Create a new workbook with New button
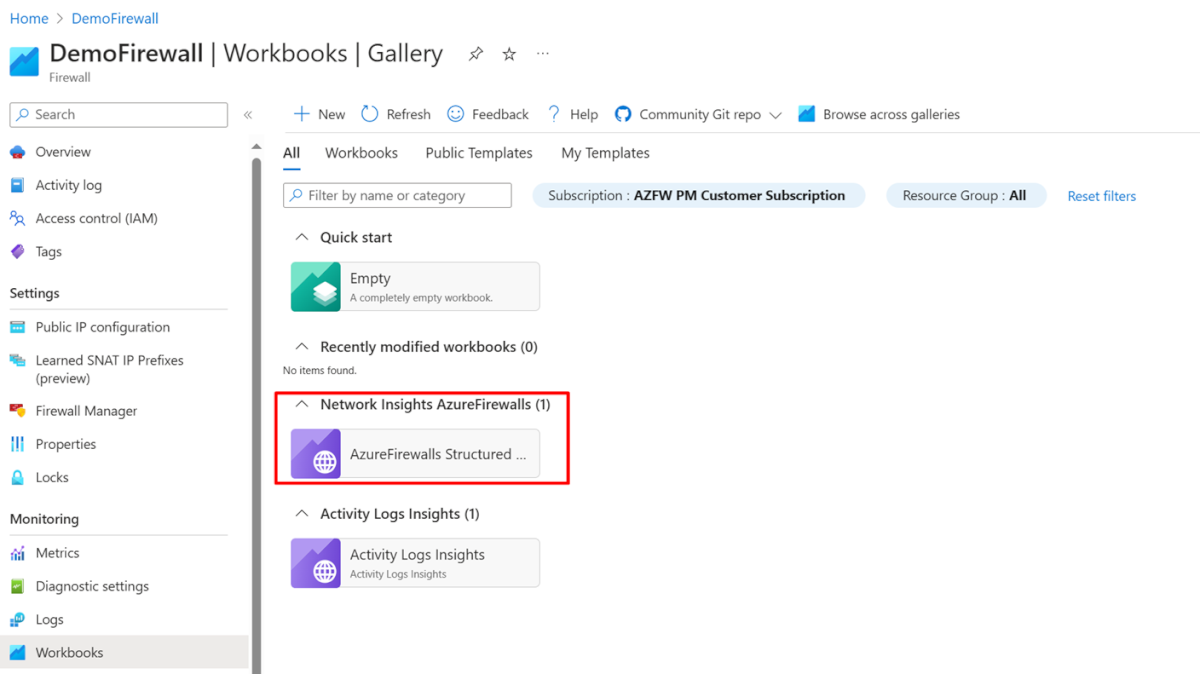The width and height of the screenshot is (1200, 674). pos(318,113)
